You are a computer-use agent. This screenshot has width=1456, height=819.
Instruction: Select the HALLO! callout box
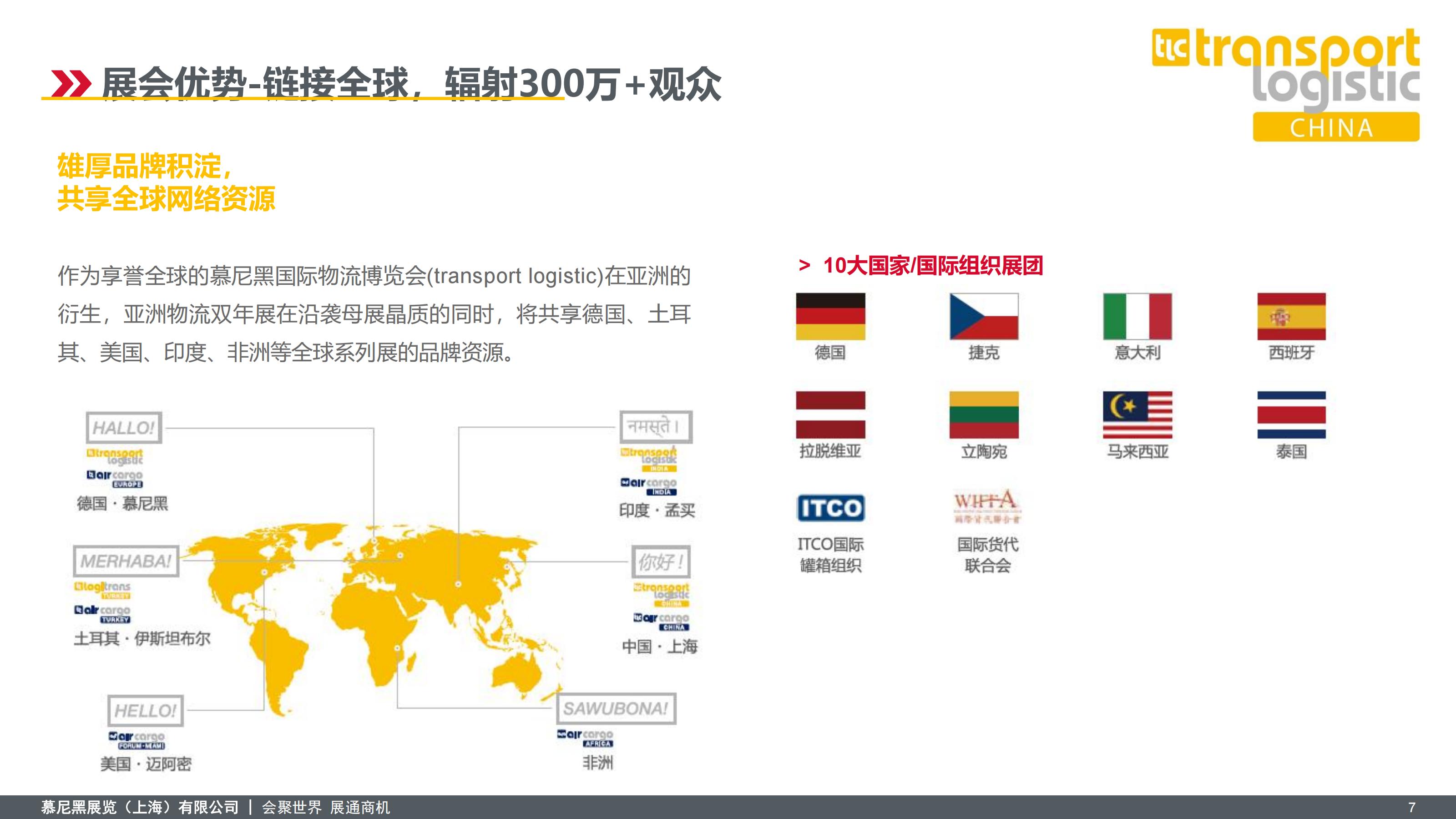point(123,428)
